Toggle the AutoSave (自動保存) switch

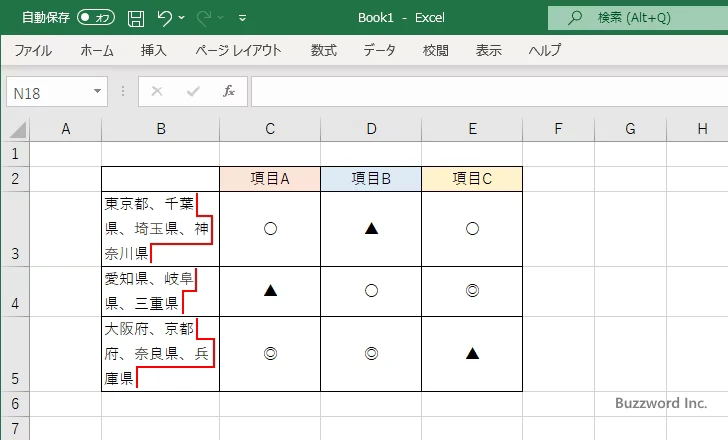click(x=96, y=17)
